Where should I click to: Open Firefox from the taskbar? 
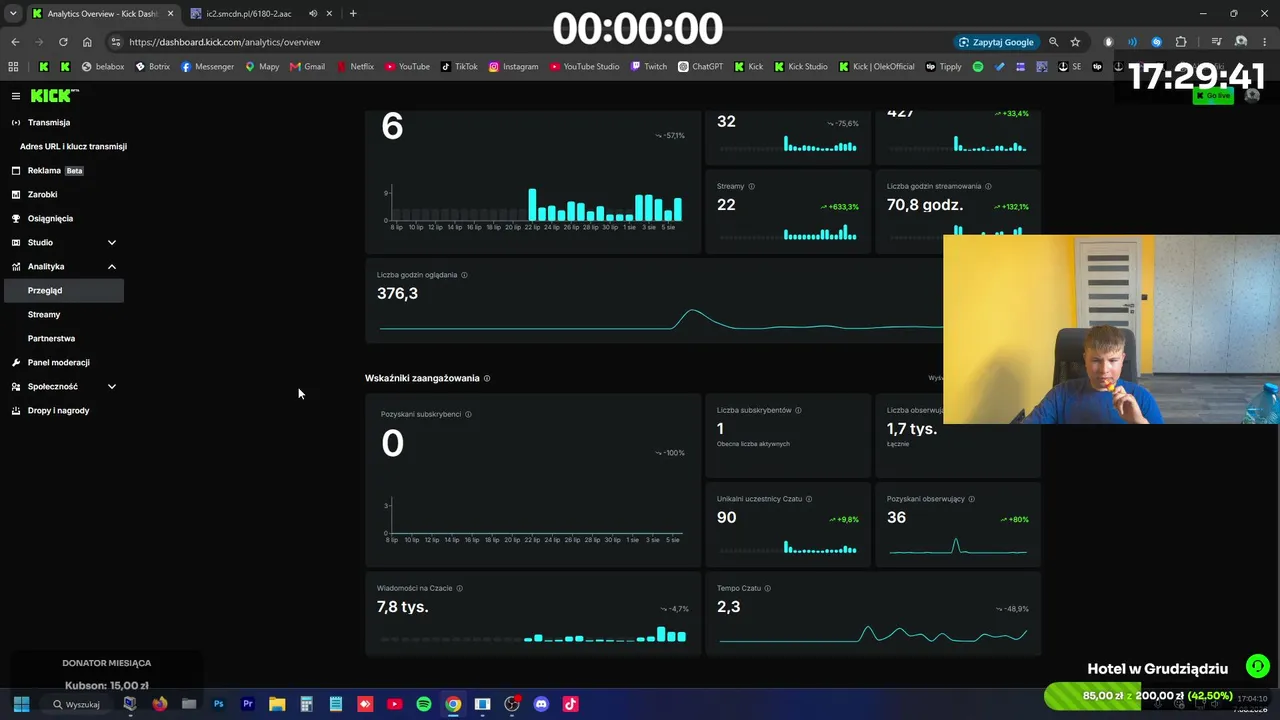(x=159, y=704)
